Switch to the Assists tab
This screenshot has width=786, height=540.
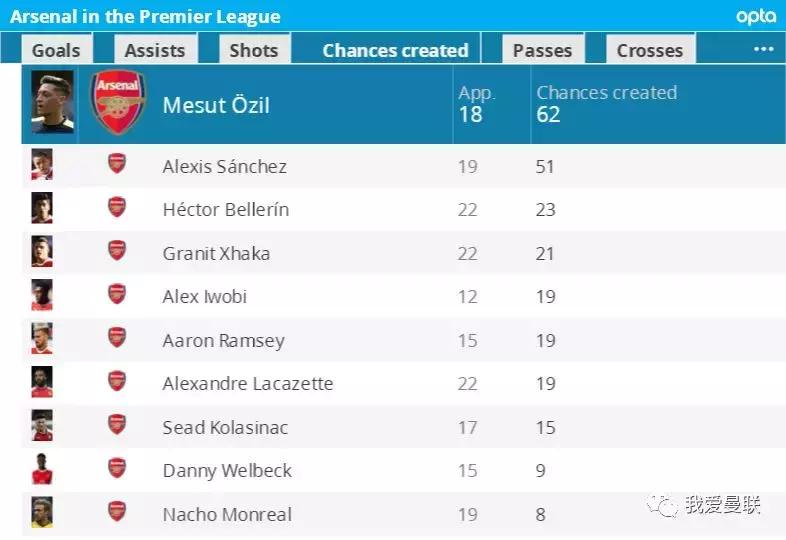[155, 50]
